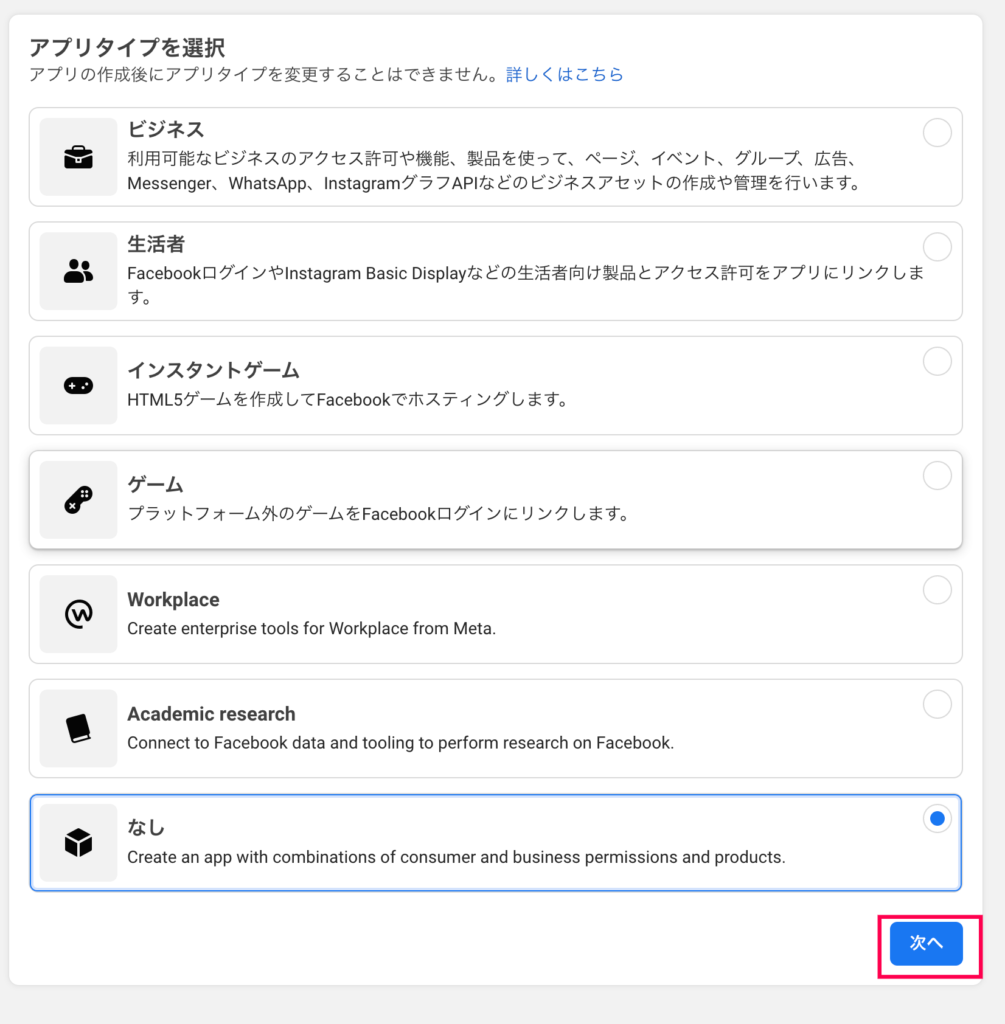The height and width of the screenshot is (1024, 1005).
Task: Click the ゲーム card description text
Action: click(379, 514)
